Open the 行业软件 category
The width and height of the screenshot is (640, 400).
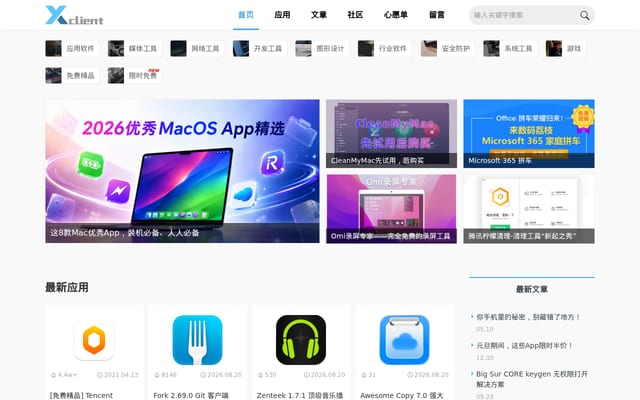tap(384, 48)
